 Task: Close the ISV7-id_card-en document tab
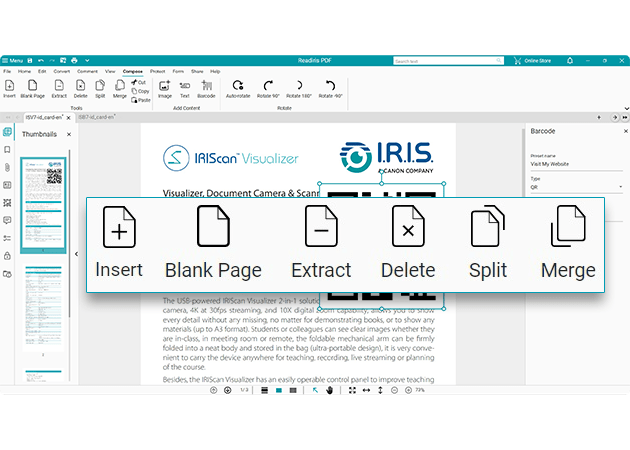(x=69, y=118)
